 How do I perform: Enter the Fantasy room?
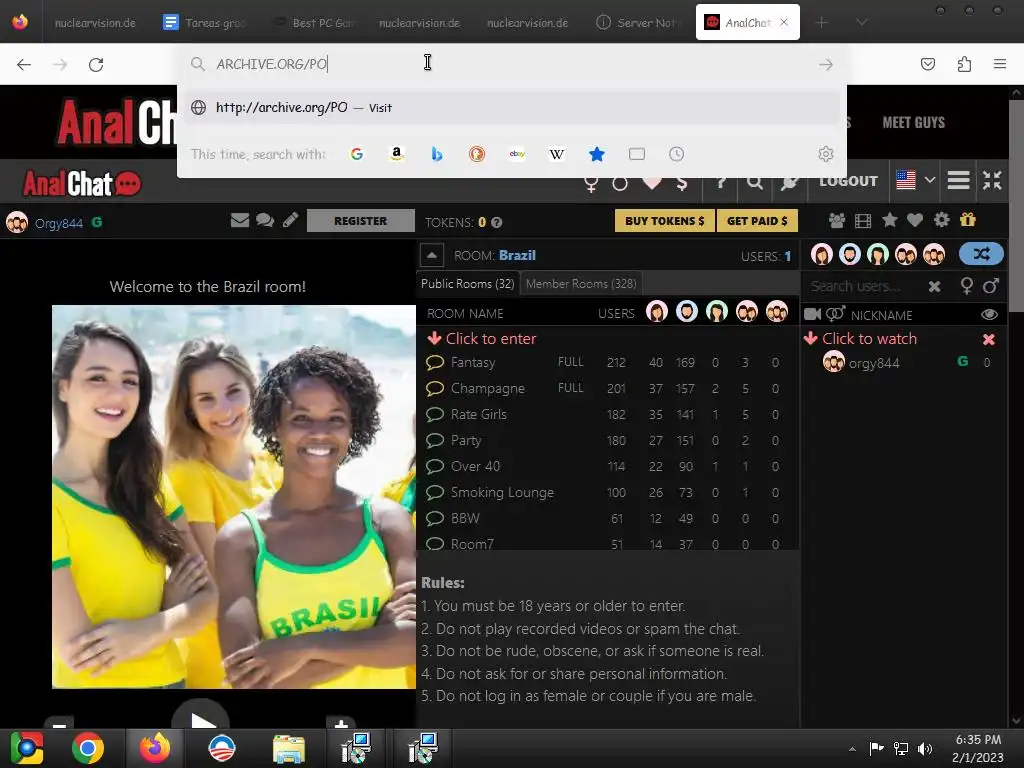click(x=473, y=362)
